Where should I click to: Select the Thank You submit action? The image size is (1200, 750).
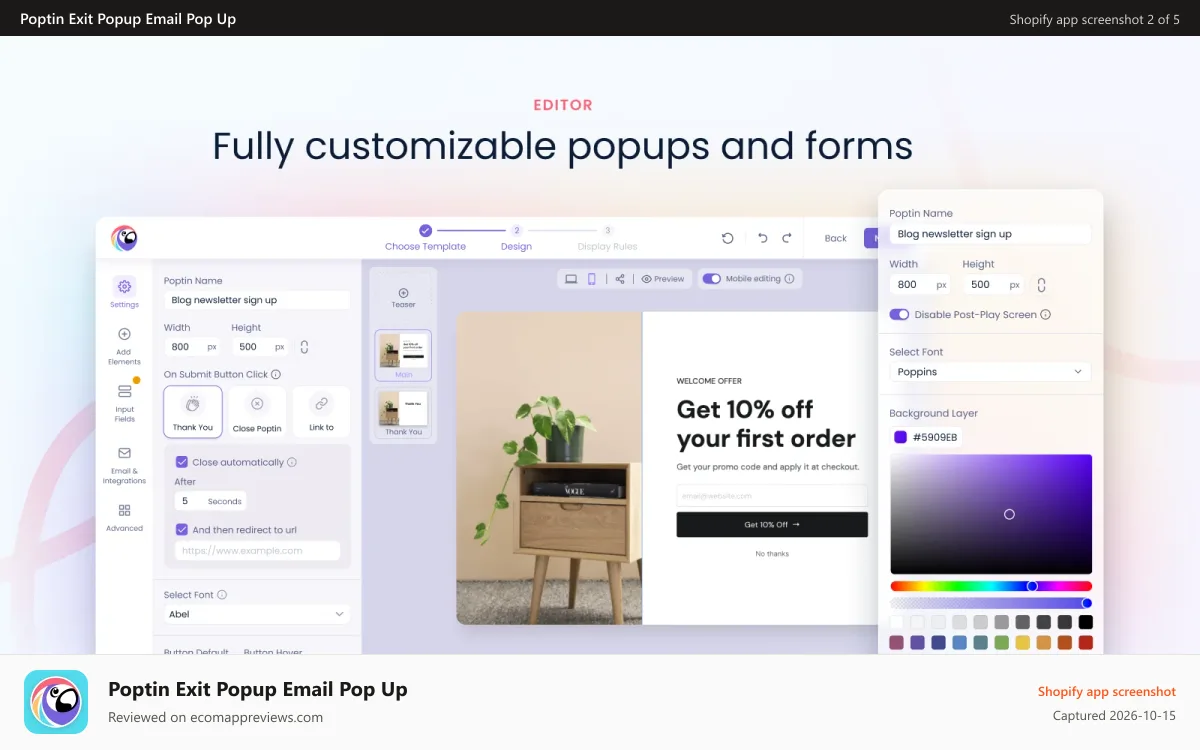pyautogui.click(x=193, y=412)
